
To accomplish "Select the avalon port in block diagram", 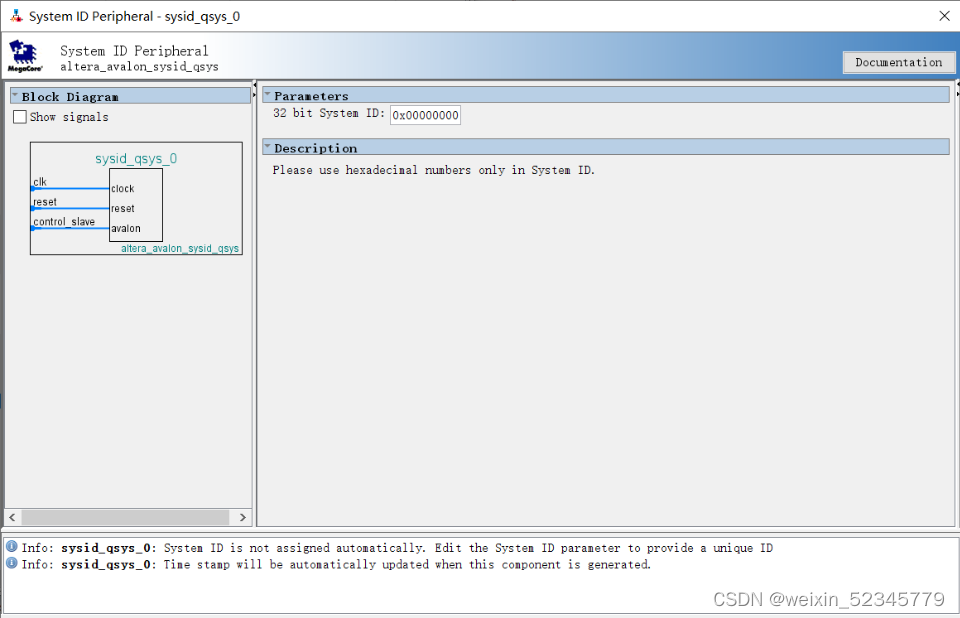I will (126, 228).
